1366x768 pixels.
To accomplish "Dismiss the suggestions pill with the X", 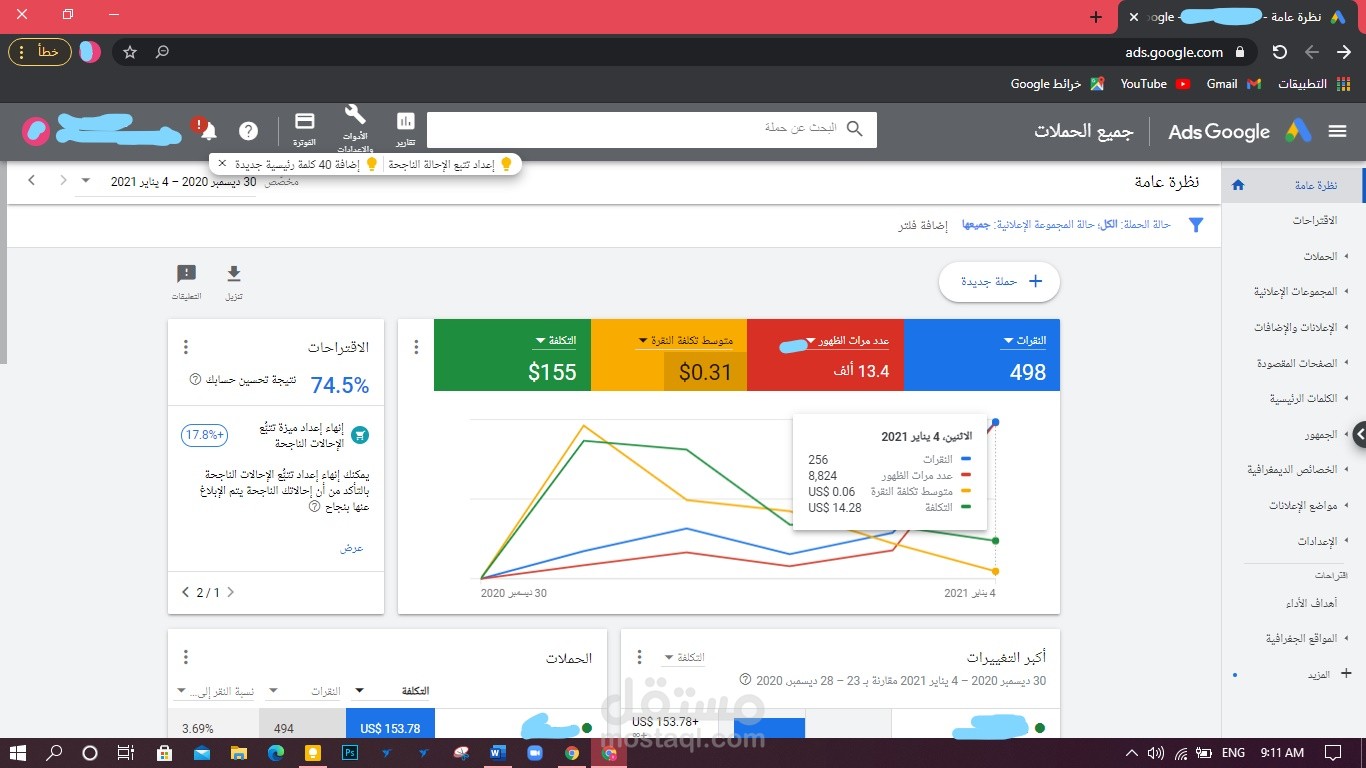I will point(222,163).
